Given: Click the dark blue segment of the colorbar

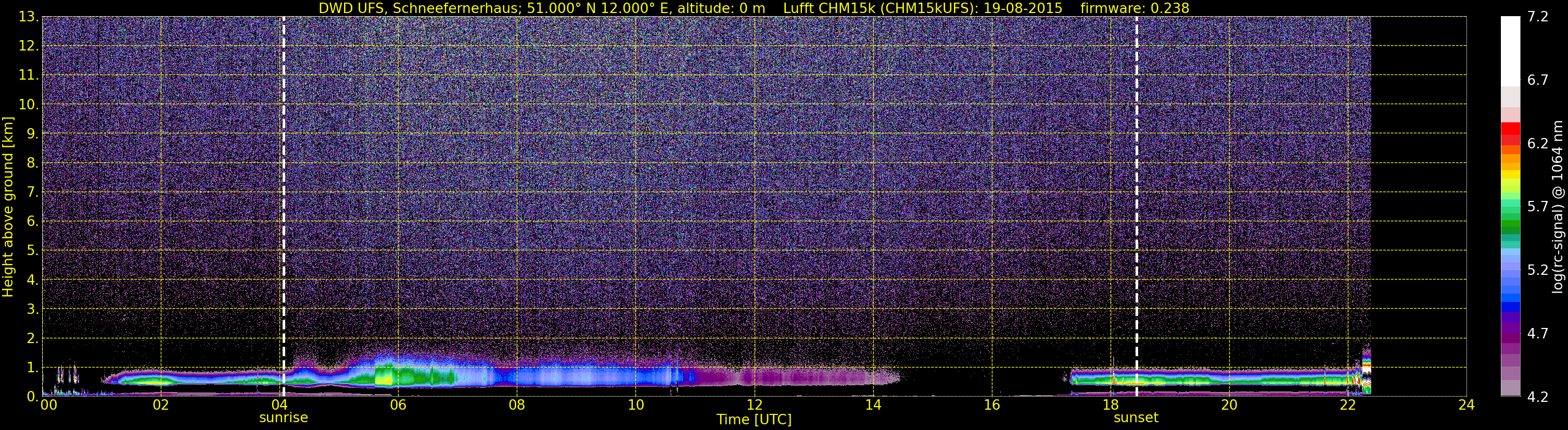Looking at the screenshot, I should click(x=1510, y=307).
